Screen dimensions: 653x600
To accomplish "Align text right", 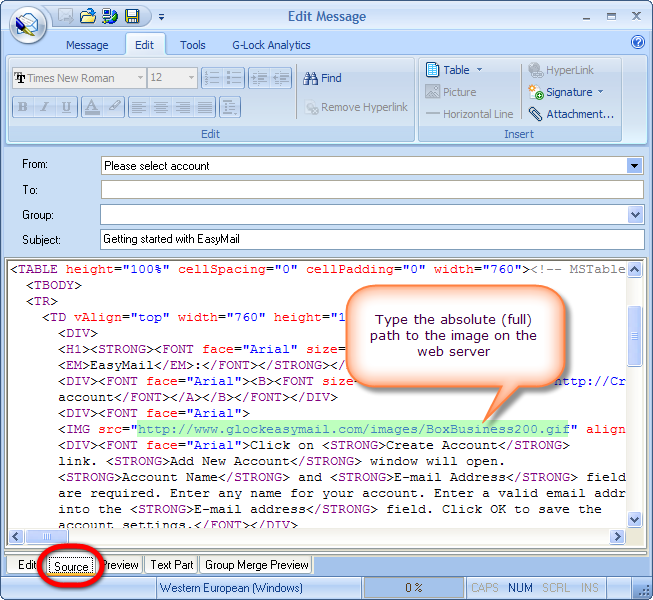I will click(182, 107).
